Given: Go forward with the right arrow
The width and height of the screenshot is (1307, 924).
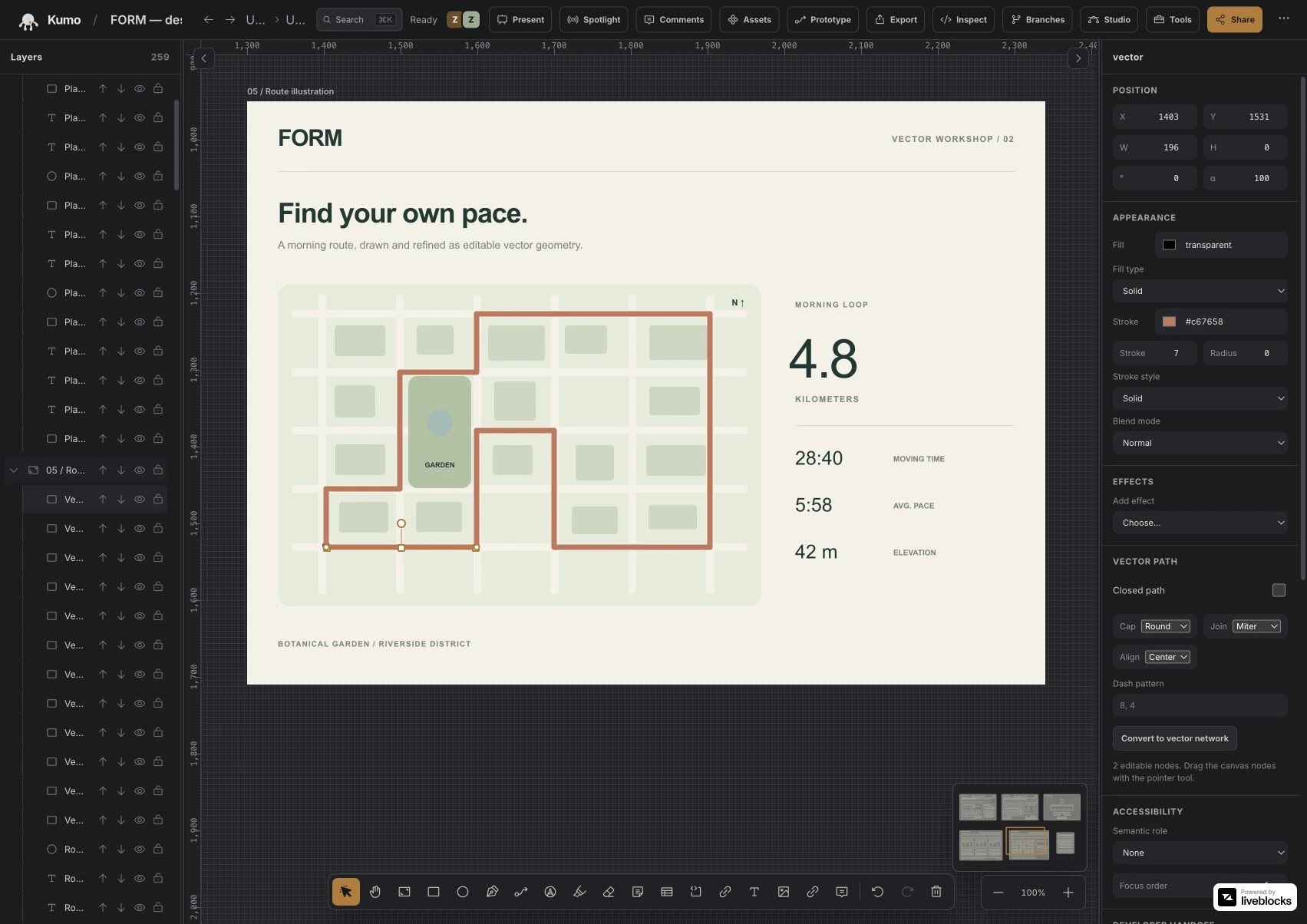Looking at the screenshot, I should (x=230, y=19).
